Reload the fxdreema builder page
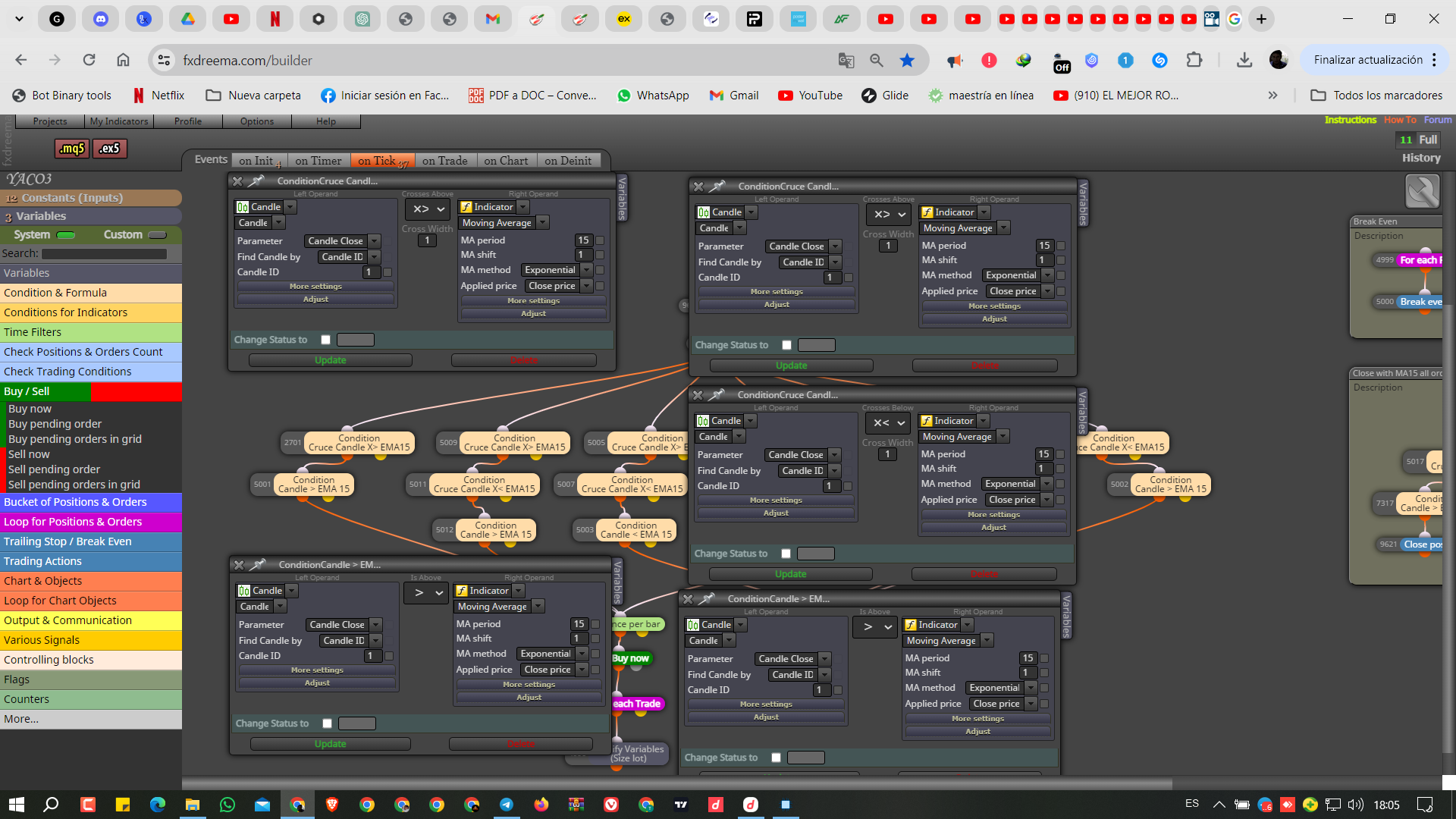 point(89,60)
